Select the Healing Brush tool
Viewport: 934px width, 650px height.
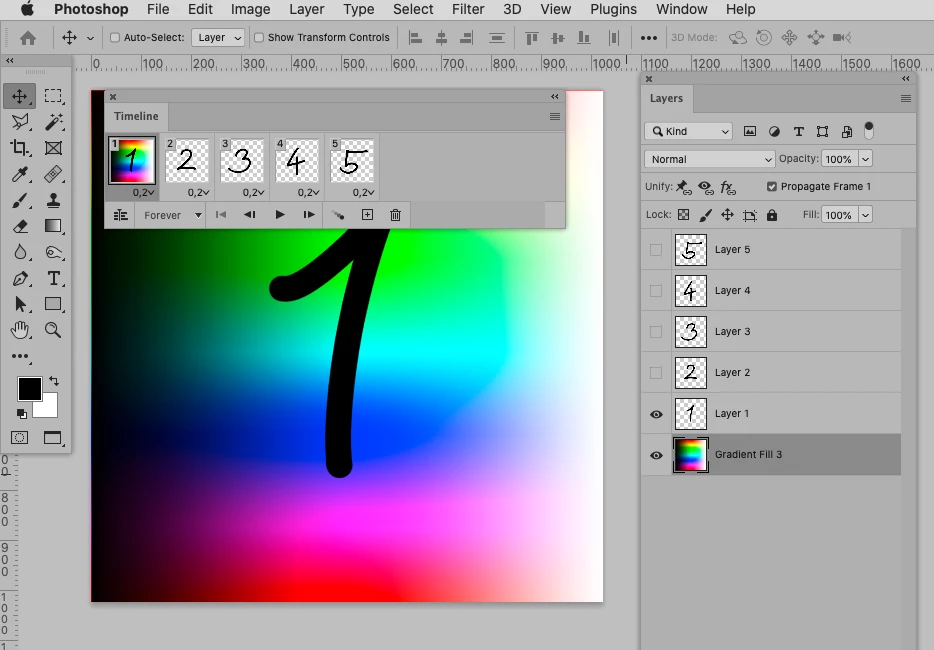53,174
